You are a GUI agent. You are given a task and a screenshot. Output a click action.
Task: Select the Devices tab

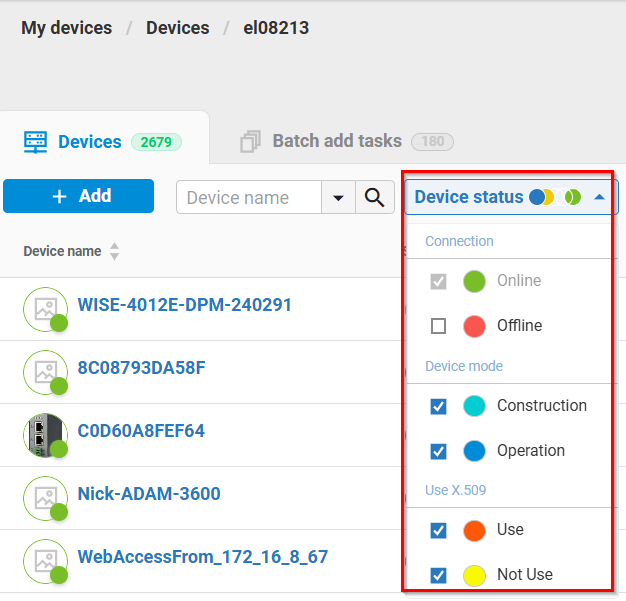[89, 142]
